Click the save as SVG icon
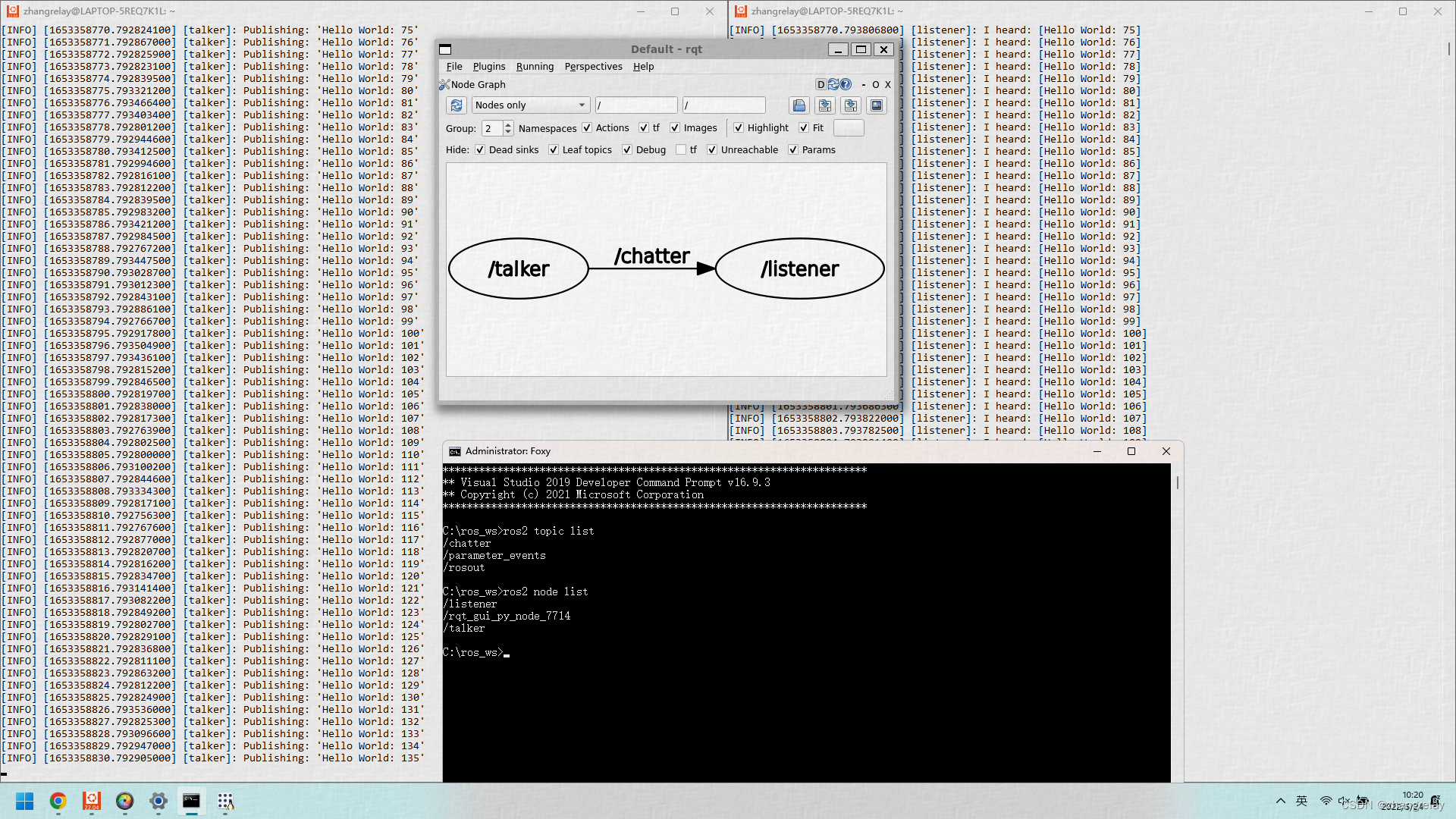1456x819 pixels. point(850,105)
